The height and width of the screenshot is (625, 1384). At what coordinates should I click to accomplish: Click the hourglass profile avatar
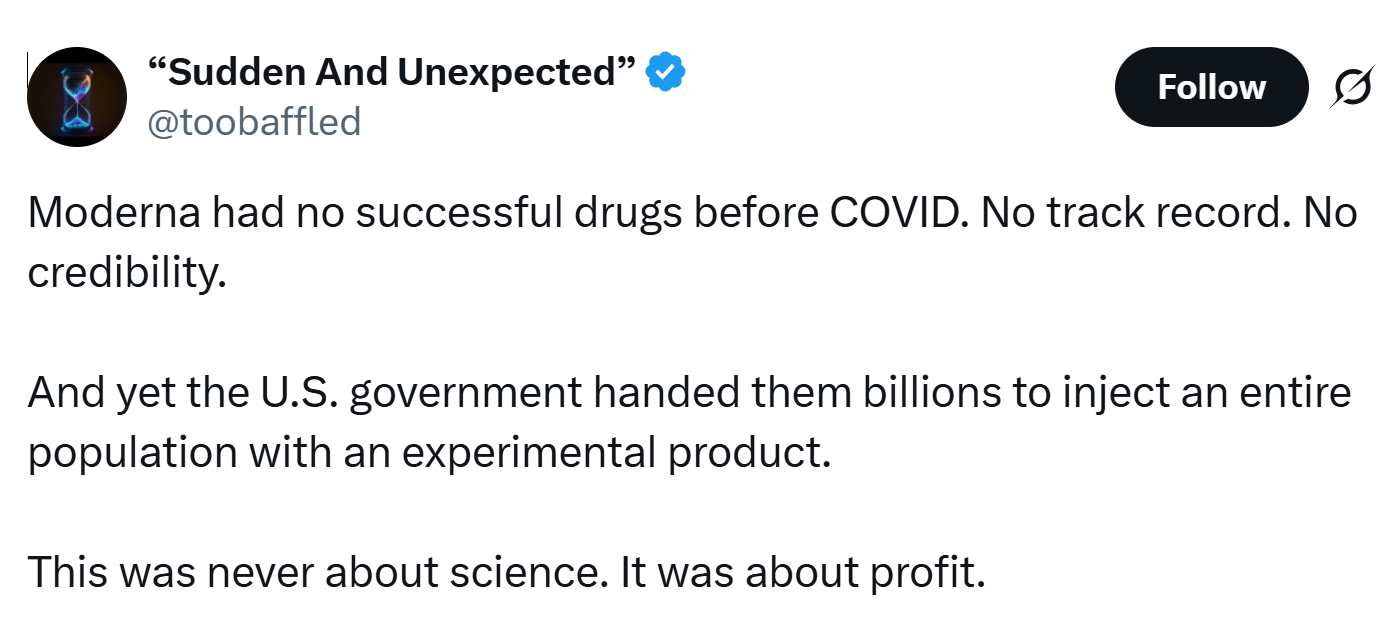(76, 97)
